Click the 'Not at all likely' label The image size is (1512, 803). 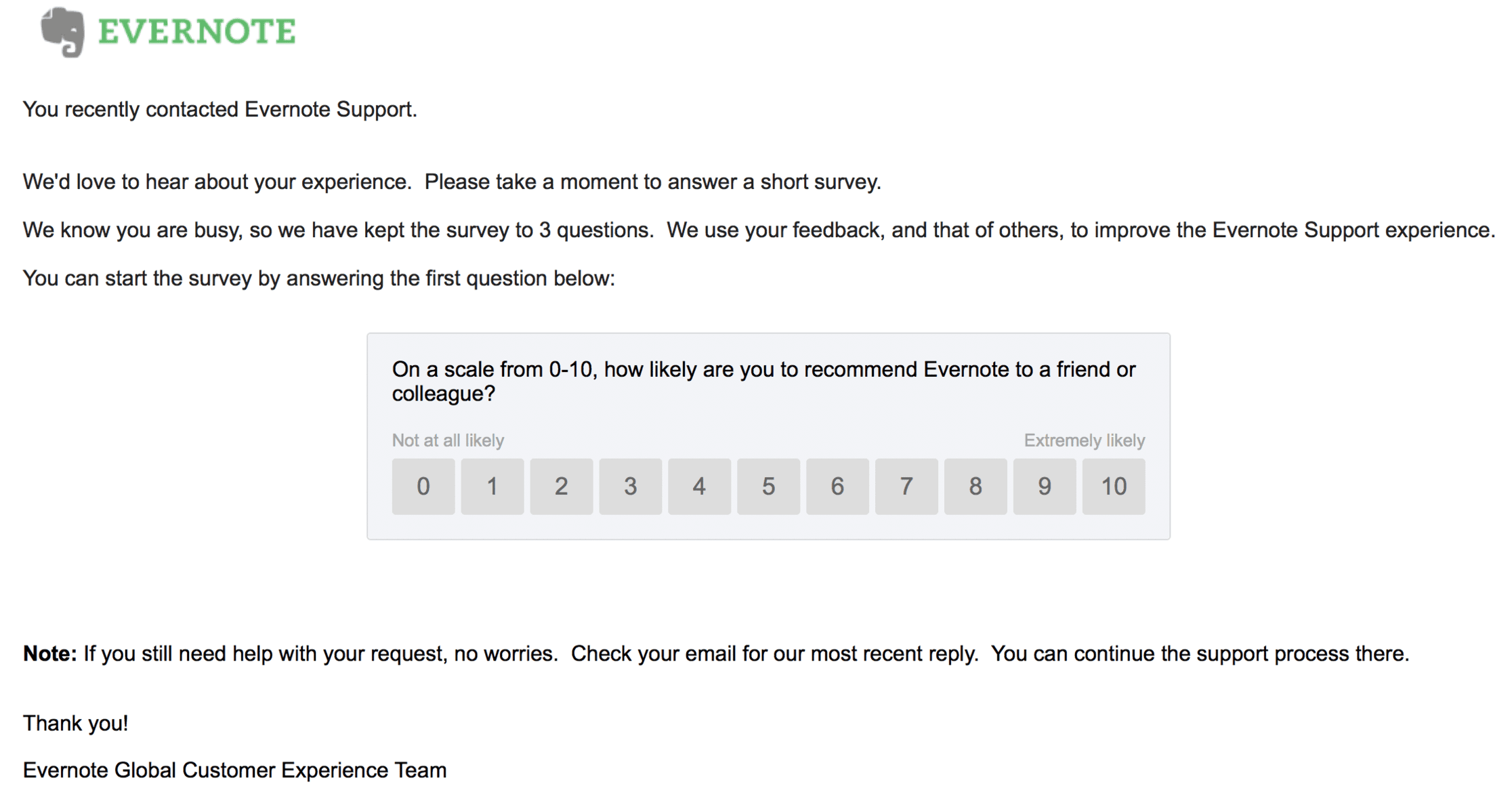coord(448,440)
